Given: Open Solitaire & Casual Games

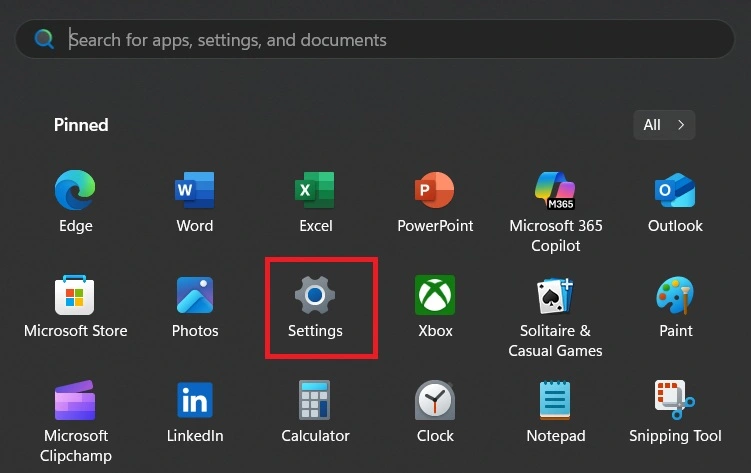Looking at the screenshot, I should click(x=555, y=296).
